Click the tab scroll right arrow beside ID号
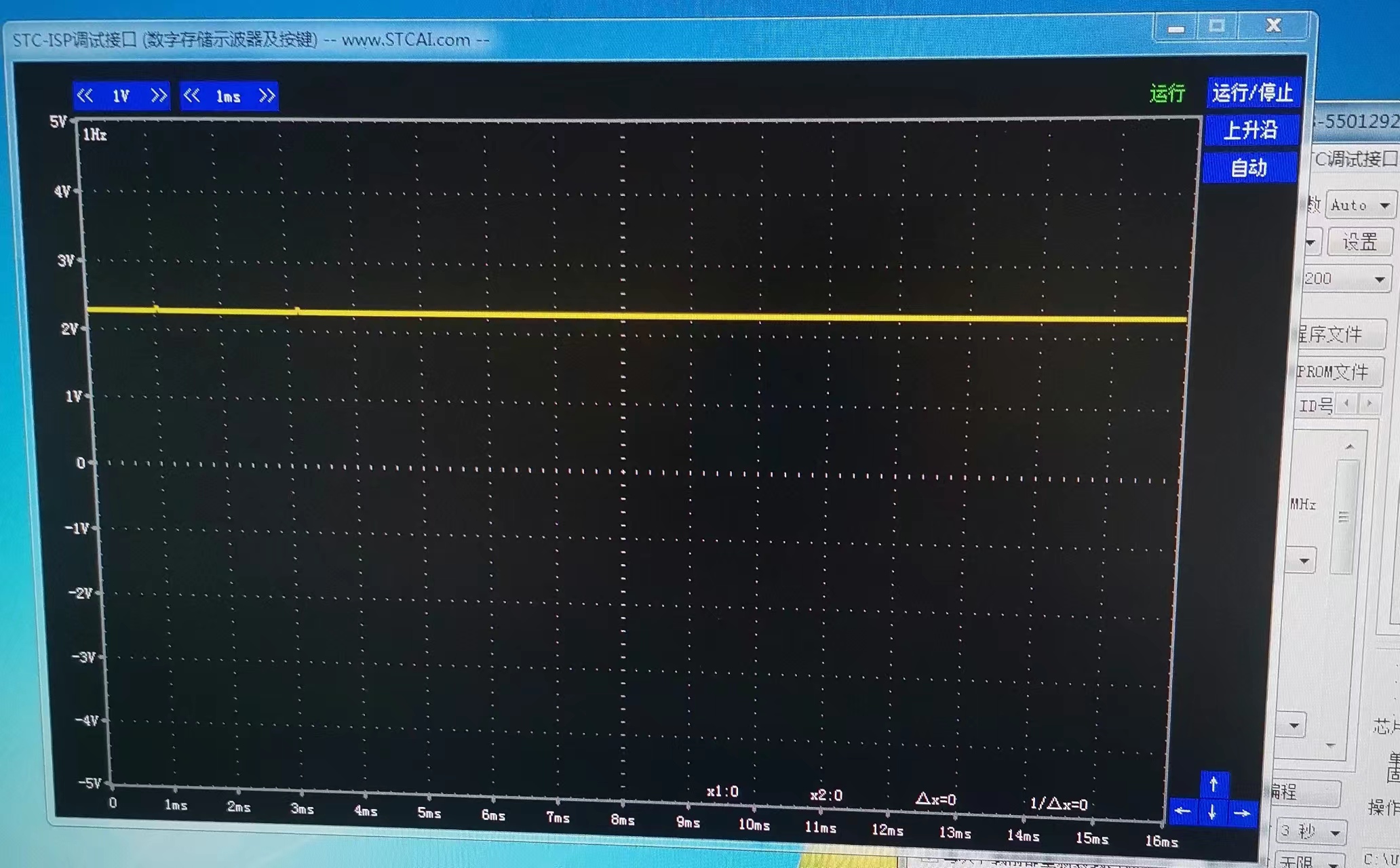The image size is (1400, 868). 1369,403
